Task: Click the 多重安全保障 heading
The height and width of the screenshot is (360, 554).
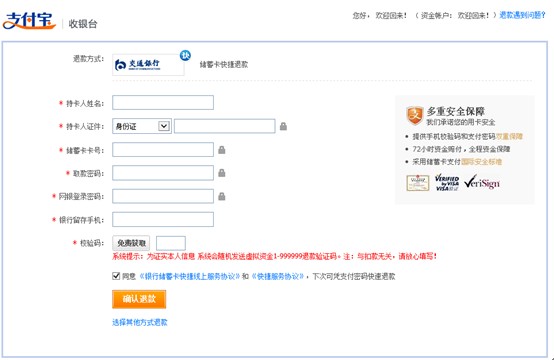Action: tap(456, 112)
